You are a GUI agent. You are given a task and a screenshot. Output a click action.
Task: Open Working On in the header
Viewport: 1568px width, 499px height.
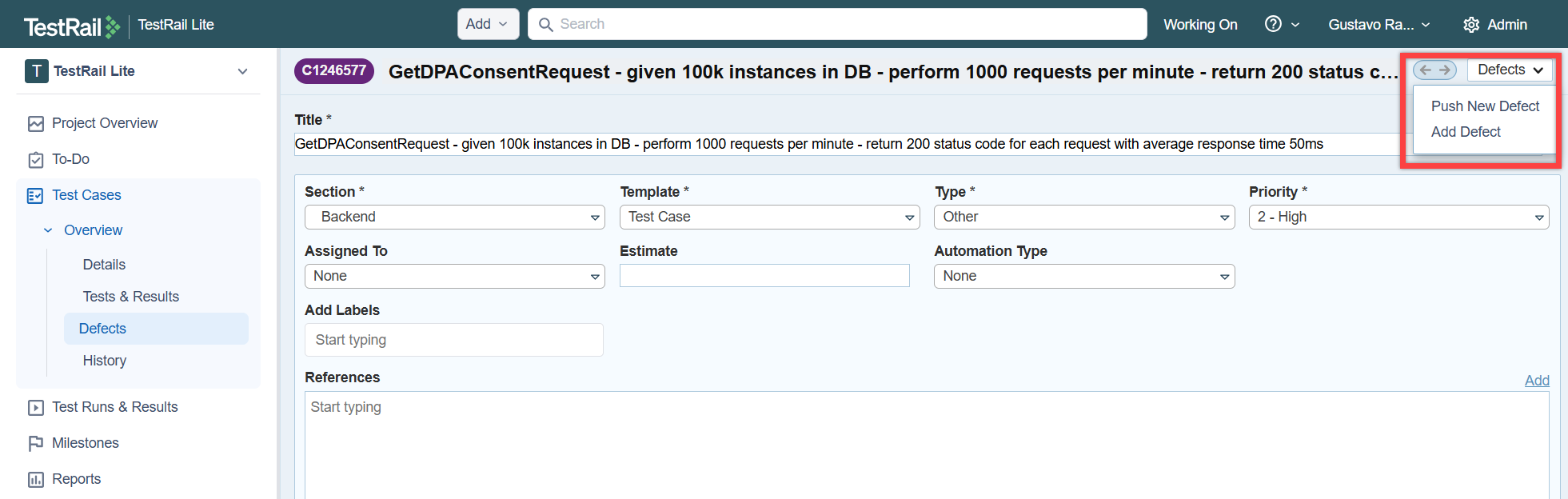[x=1199, y=25]
